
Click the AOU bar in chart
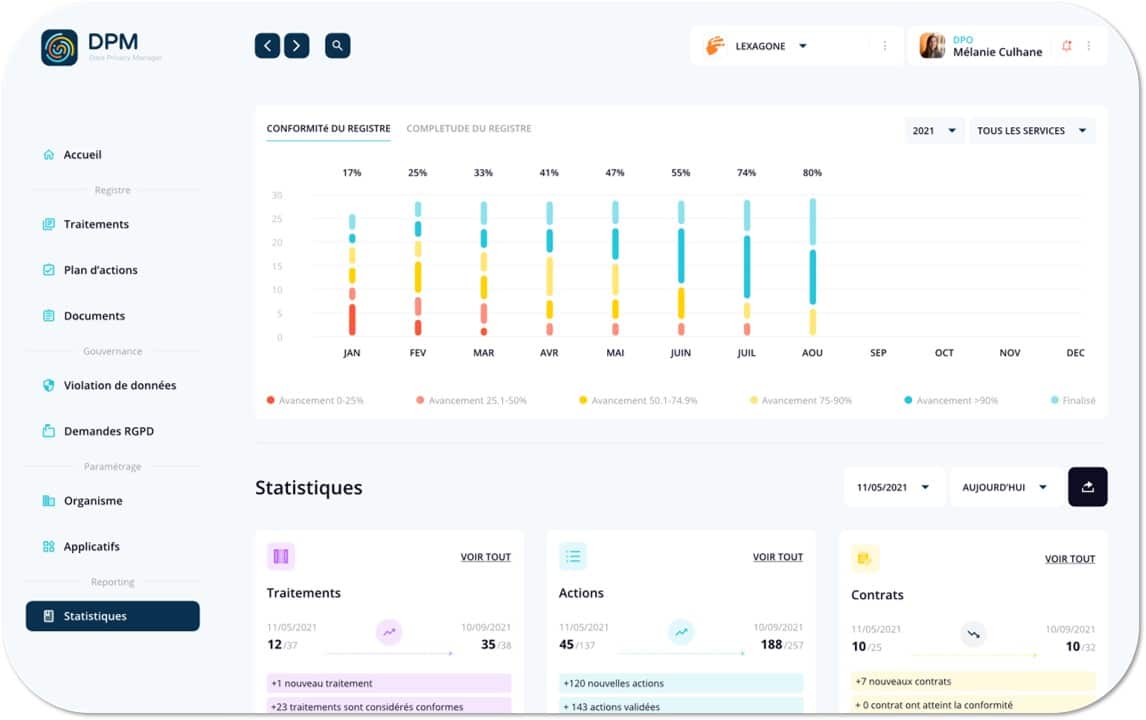(813, 267)
